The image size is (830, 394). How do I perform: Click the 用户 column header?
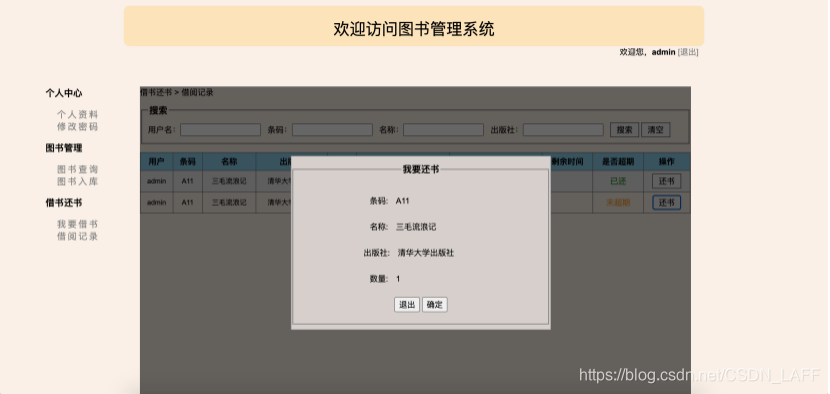coord(156,162)
